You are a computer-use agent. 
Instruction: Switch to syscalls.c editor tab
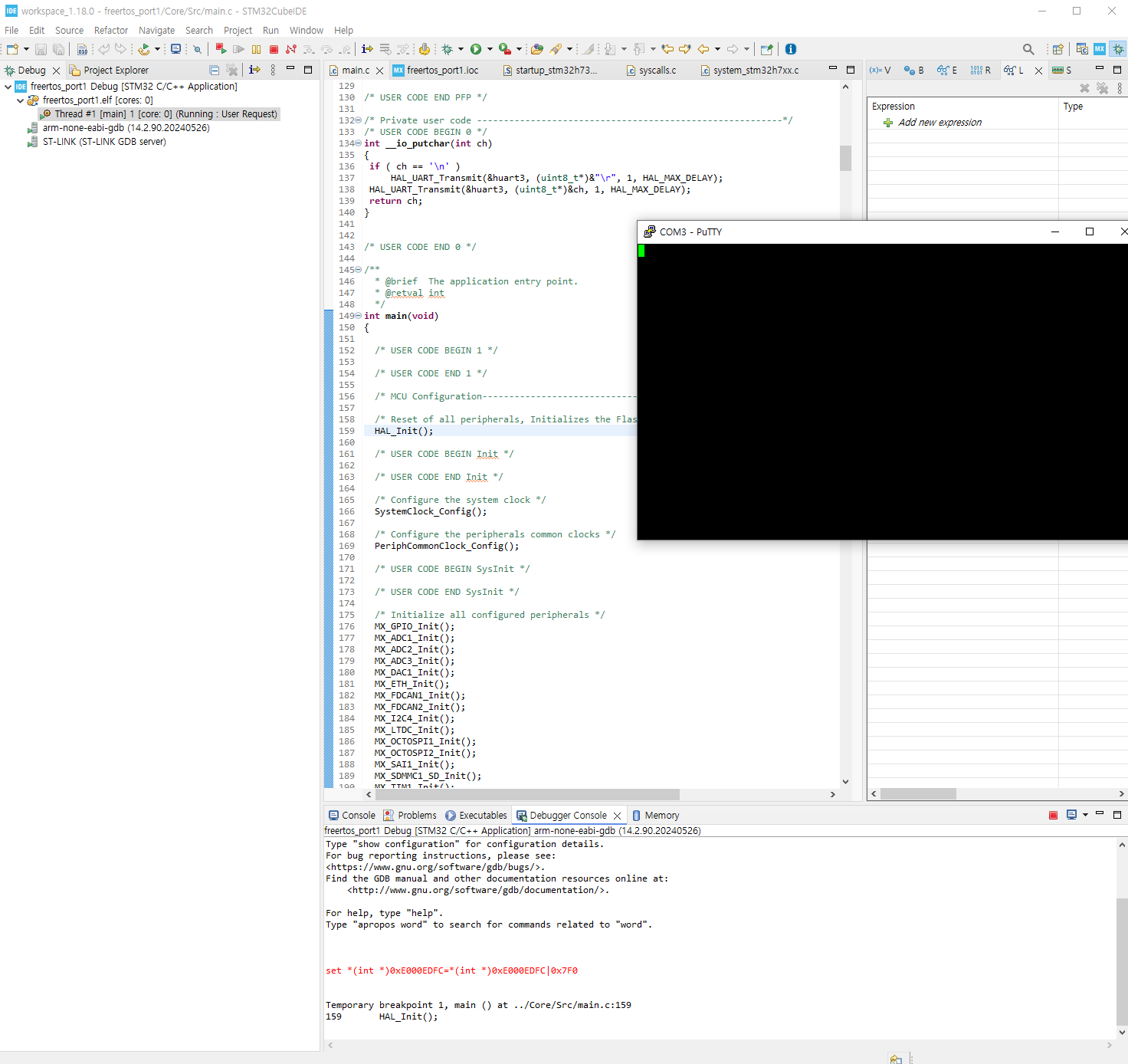click(651, 71)
